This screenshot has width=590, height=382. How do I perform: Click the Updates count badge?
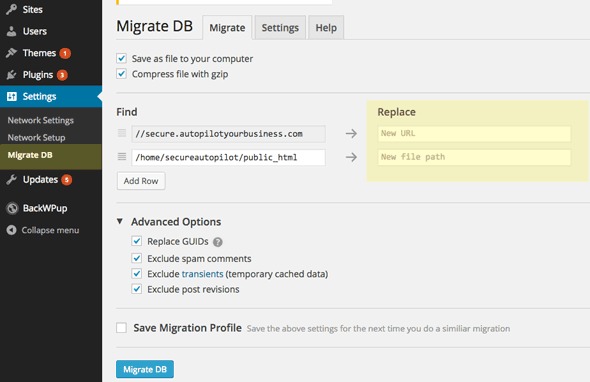pos(67,180)
